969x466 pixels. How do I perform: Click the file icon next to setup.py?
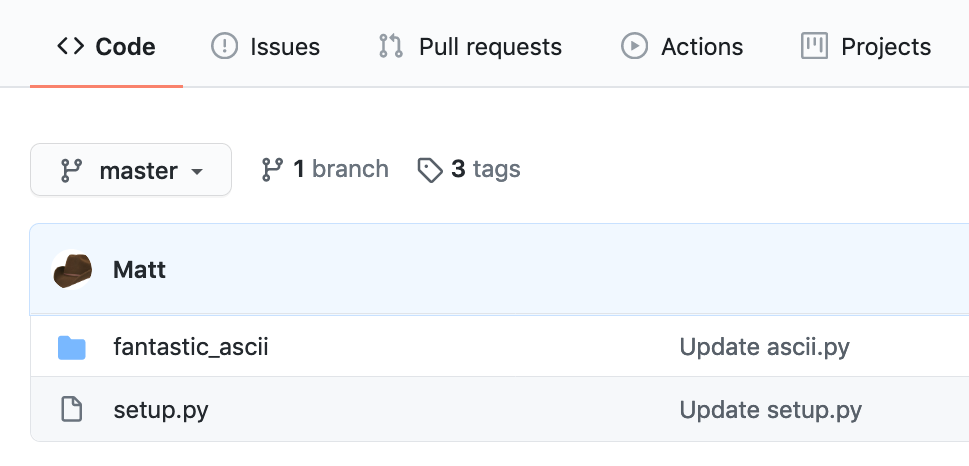(x=71, y=409)
